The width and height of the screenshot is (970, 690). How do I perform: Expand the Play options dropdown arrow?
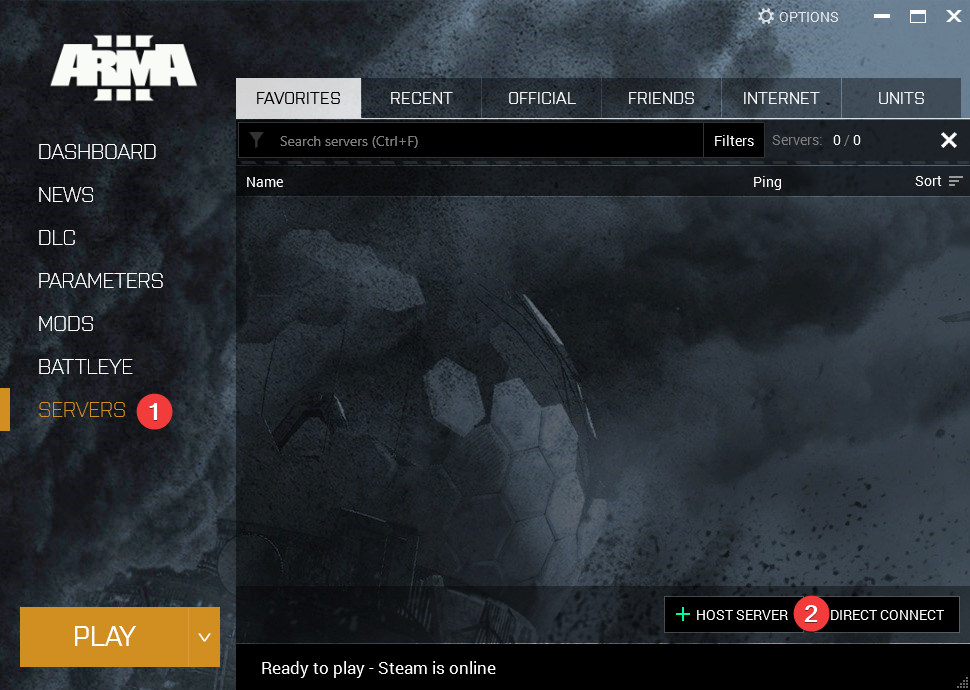[204, 637]
